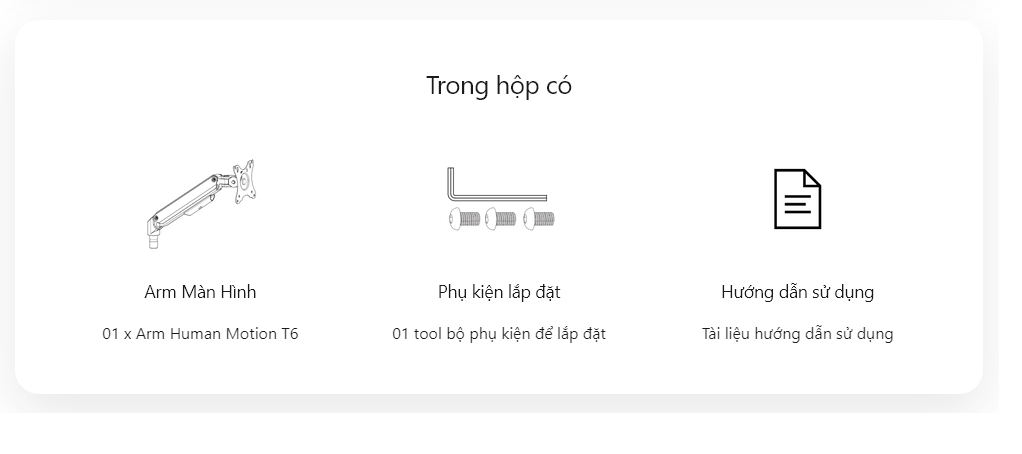The height and width of the screenshot is (454, 1022).
Task: Click the text lines inside the document icon
Action: [797, 203]
